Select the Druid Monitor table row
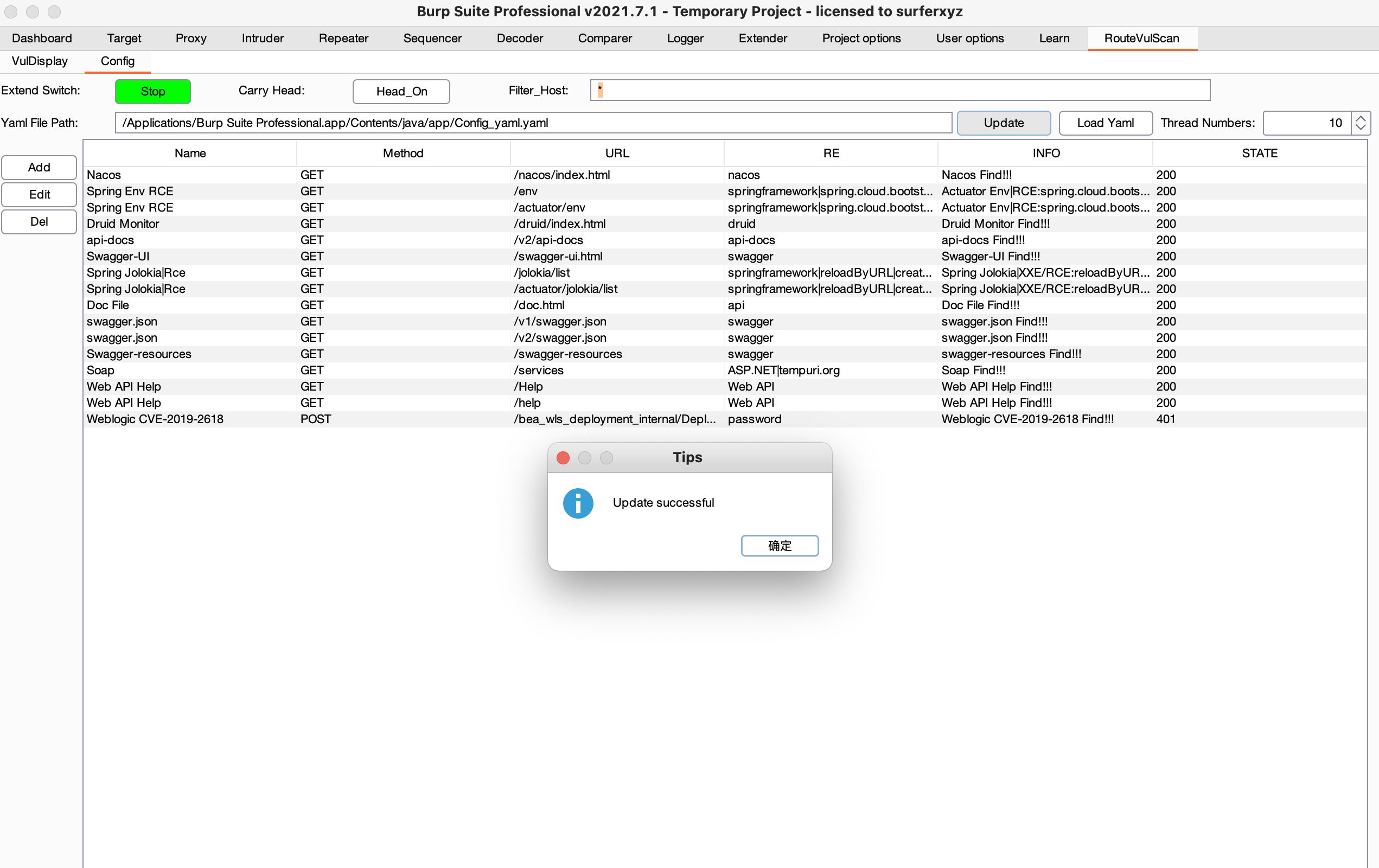The image size is (1379, 868). (123, 224)
